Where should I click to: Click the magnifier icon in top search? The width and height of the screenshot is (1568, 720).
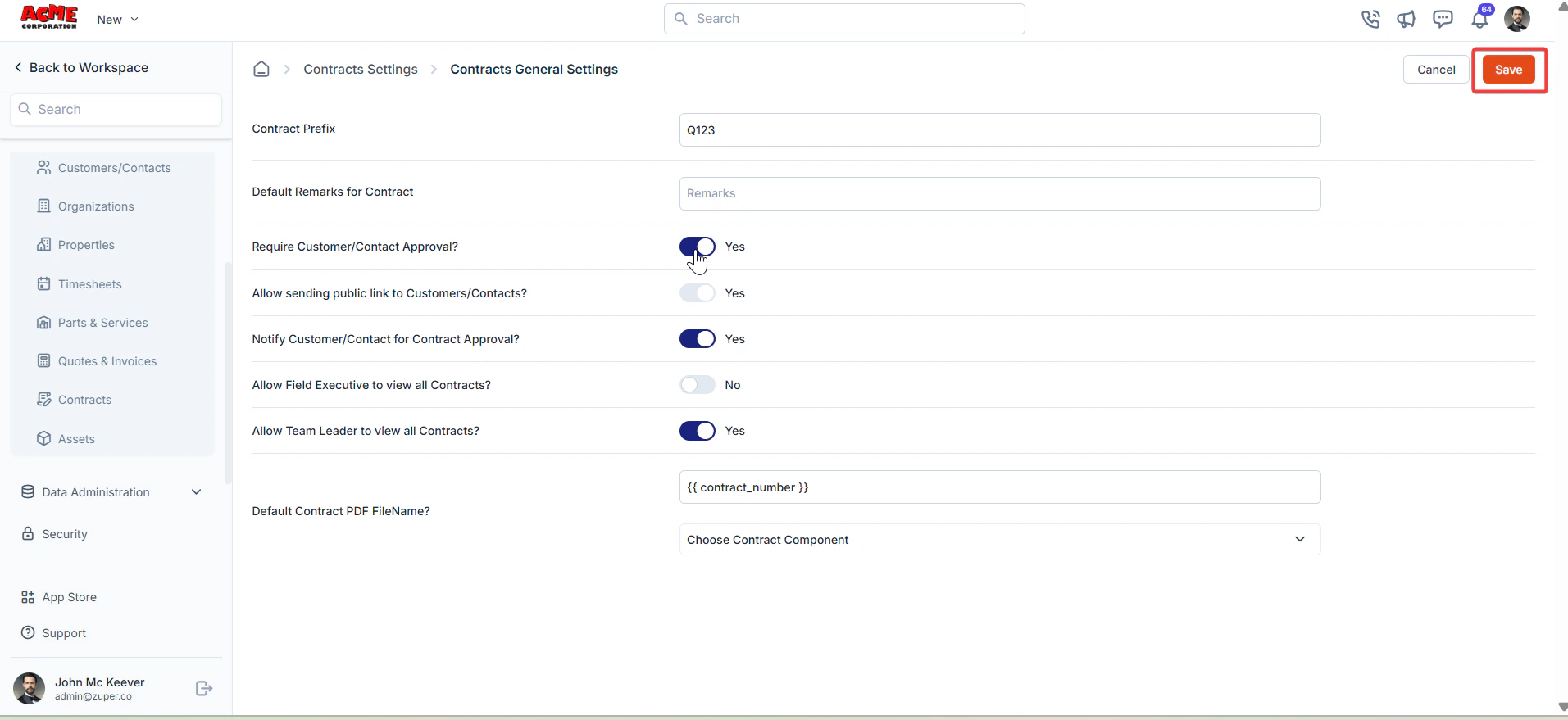pyautogui.click(x=681, y=18)
